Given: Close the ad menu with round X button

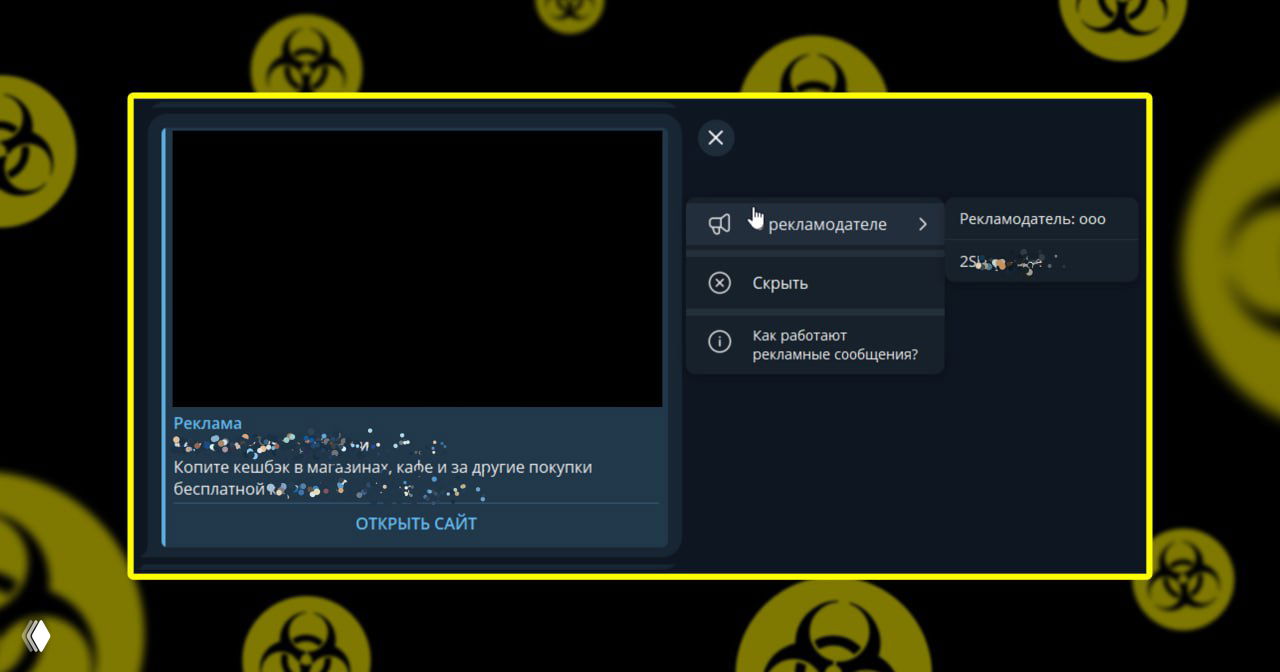Looking at the screenshot, I should (x=715, y=138).
